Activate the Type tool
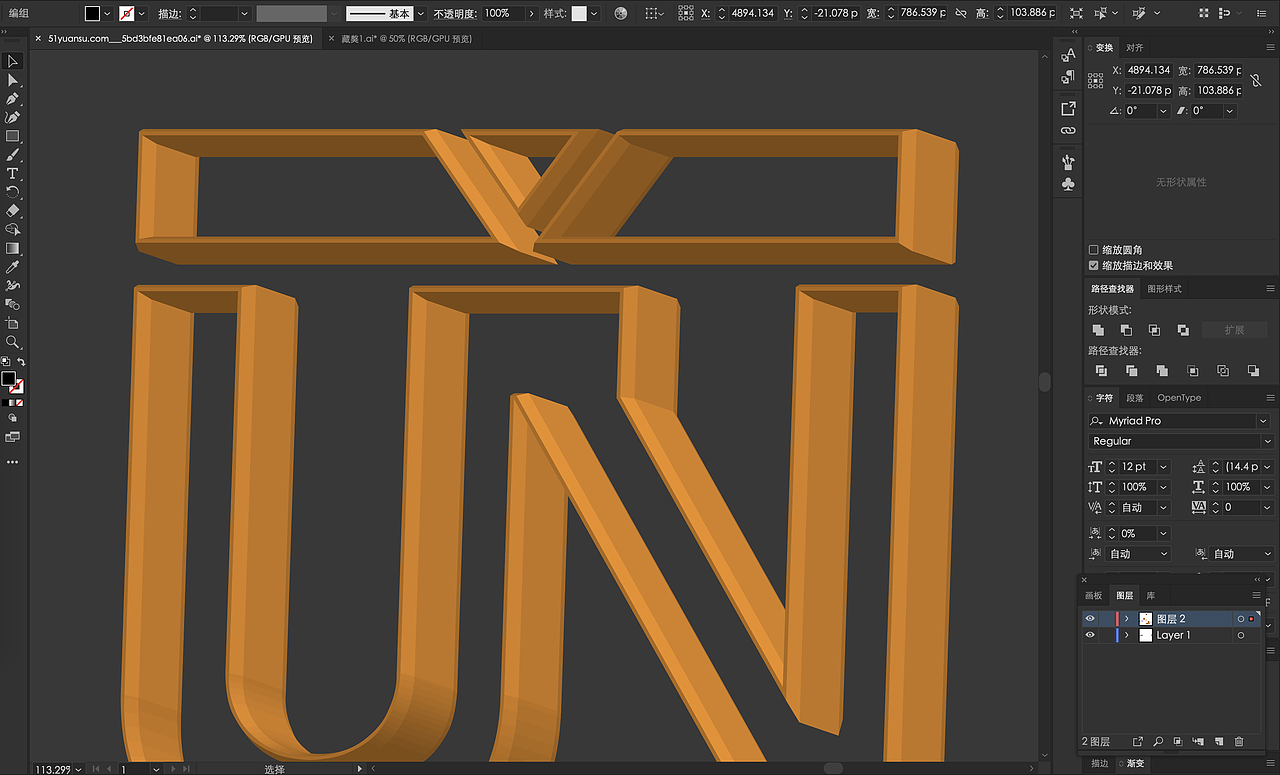The image size is (1280, 775). point(13,174)
